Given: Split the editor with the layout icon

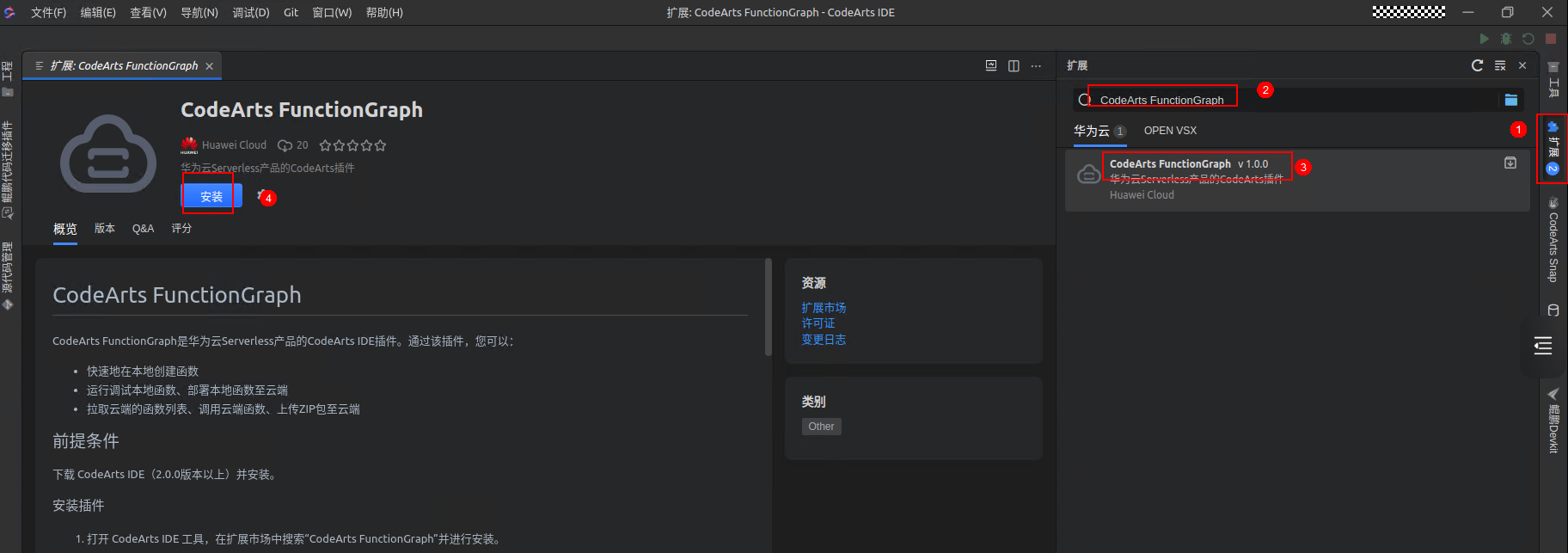Looking at the screenshot, I should (1014, 65).
